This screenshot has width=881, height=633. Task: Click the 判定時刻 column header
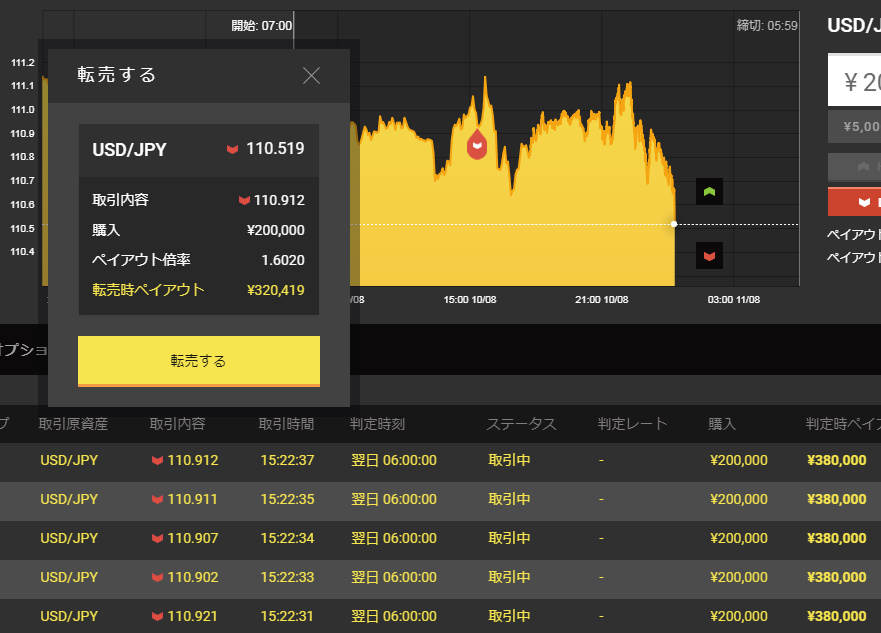point(378,424)
